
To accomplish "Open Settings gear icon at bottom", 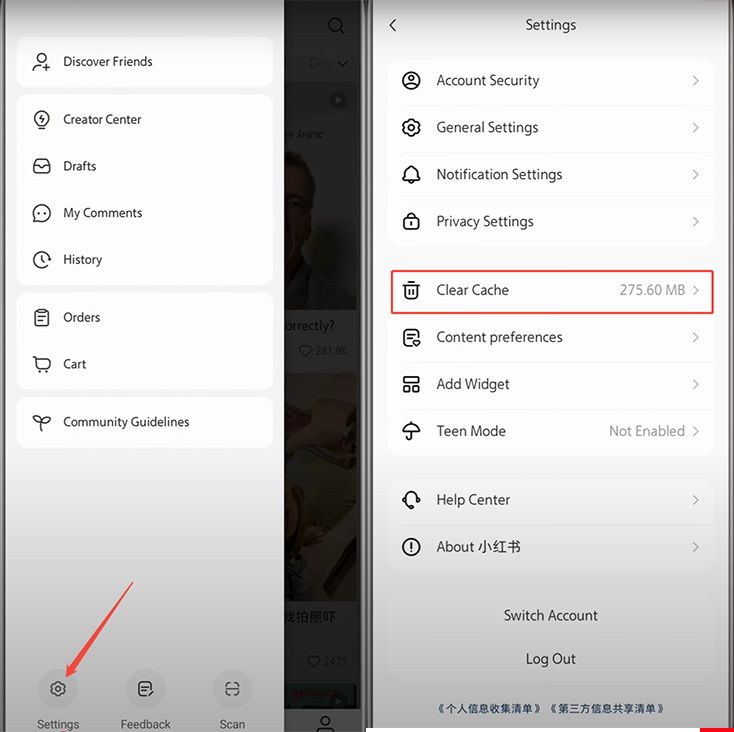I will pos(58,688).
